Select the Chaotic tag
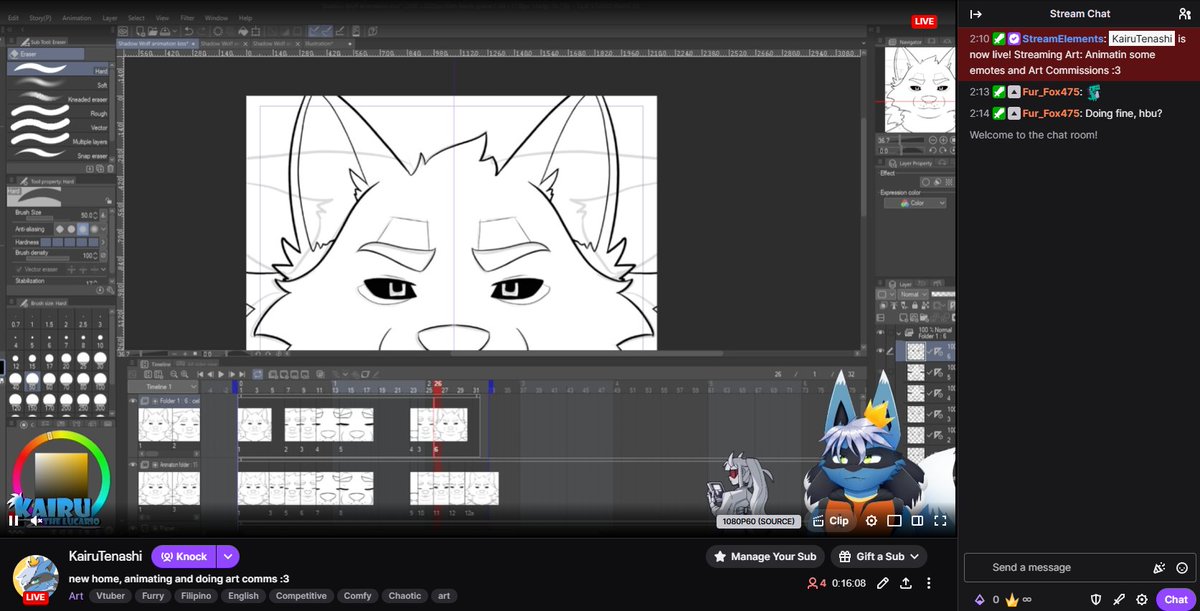This screenshot has width=1200, height=611. 405,596
